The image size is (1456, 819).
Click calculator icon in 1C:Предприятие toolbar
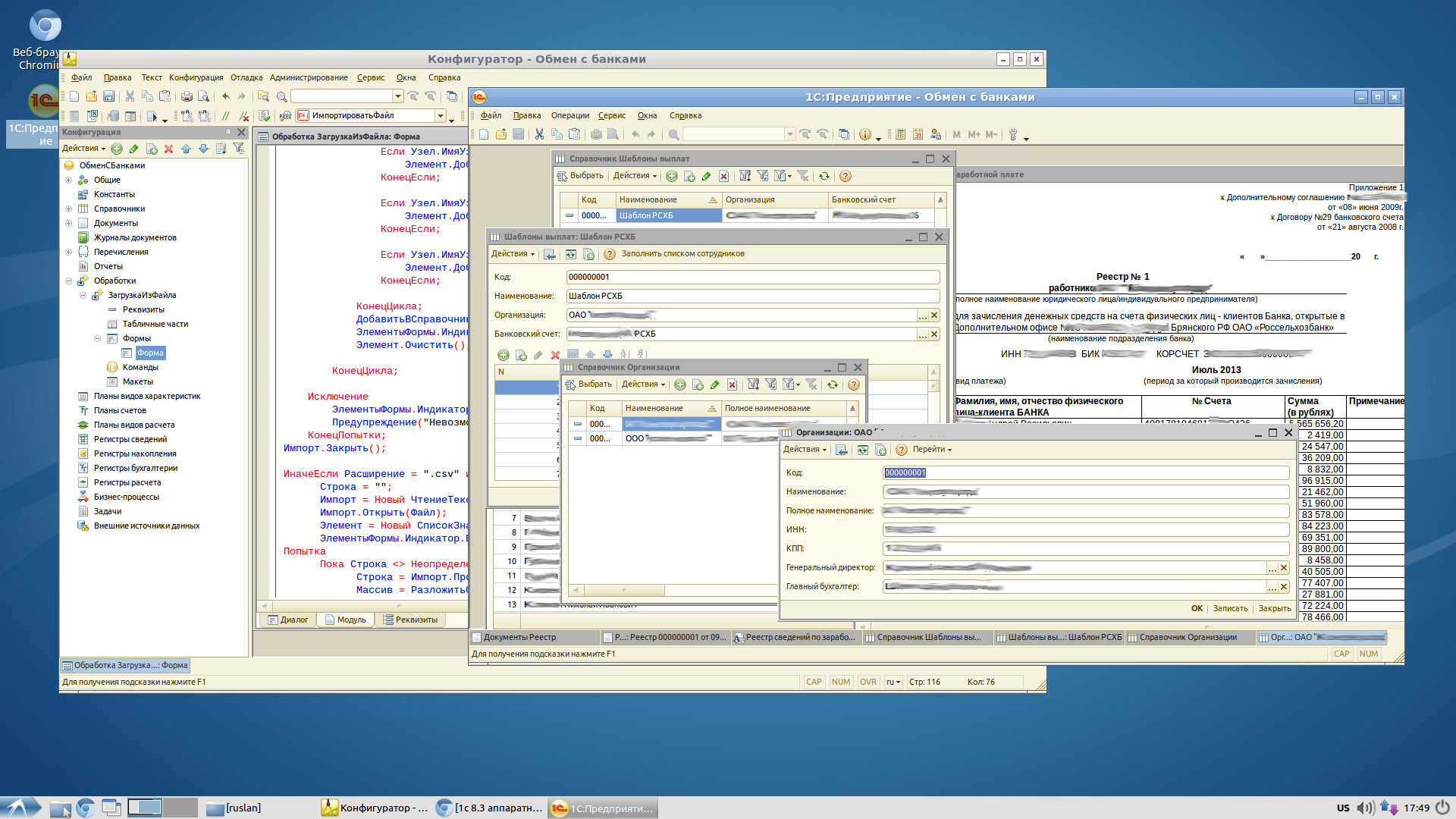(900, 134)
